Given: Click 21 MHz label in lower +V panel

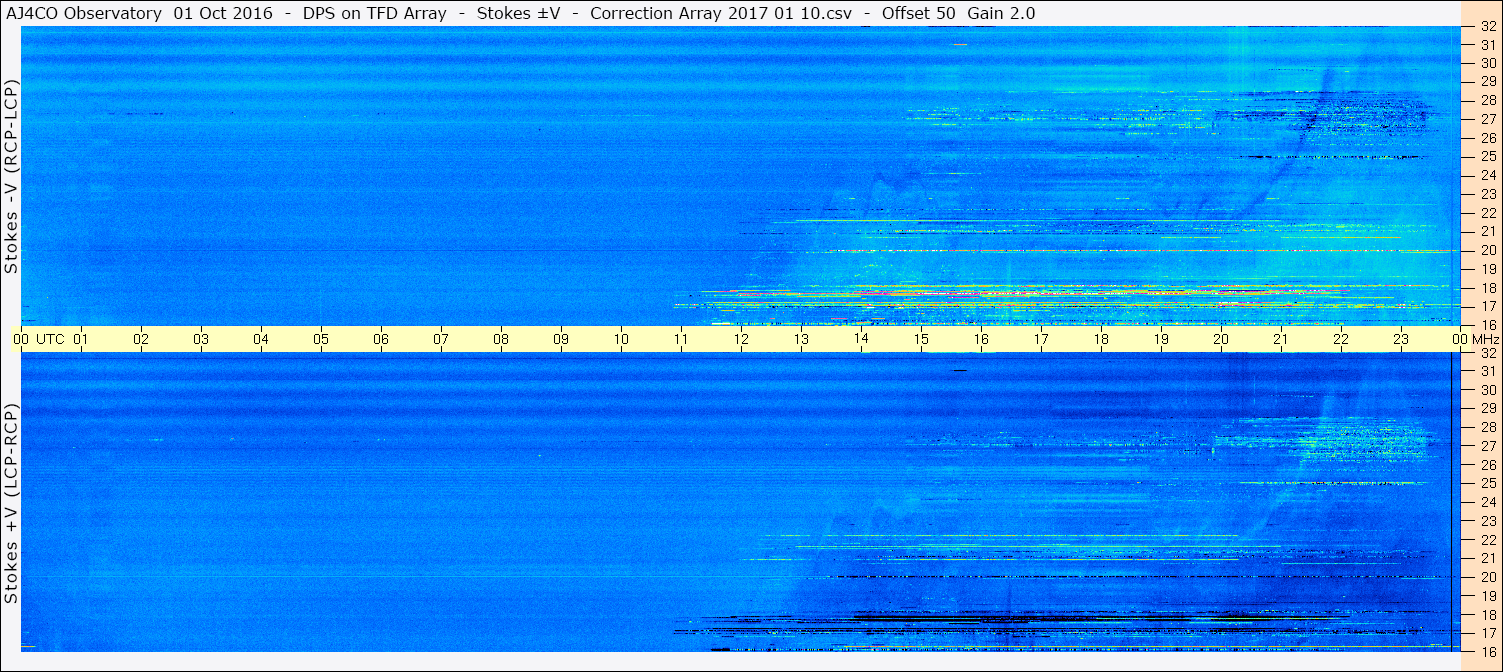Looking at the screenshot, I should pos(1488,558).
